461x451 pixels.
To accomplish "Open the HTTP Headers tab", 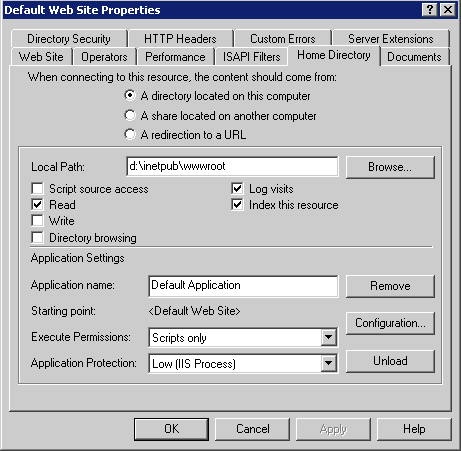I will point(180,39).
